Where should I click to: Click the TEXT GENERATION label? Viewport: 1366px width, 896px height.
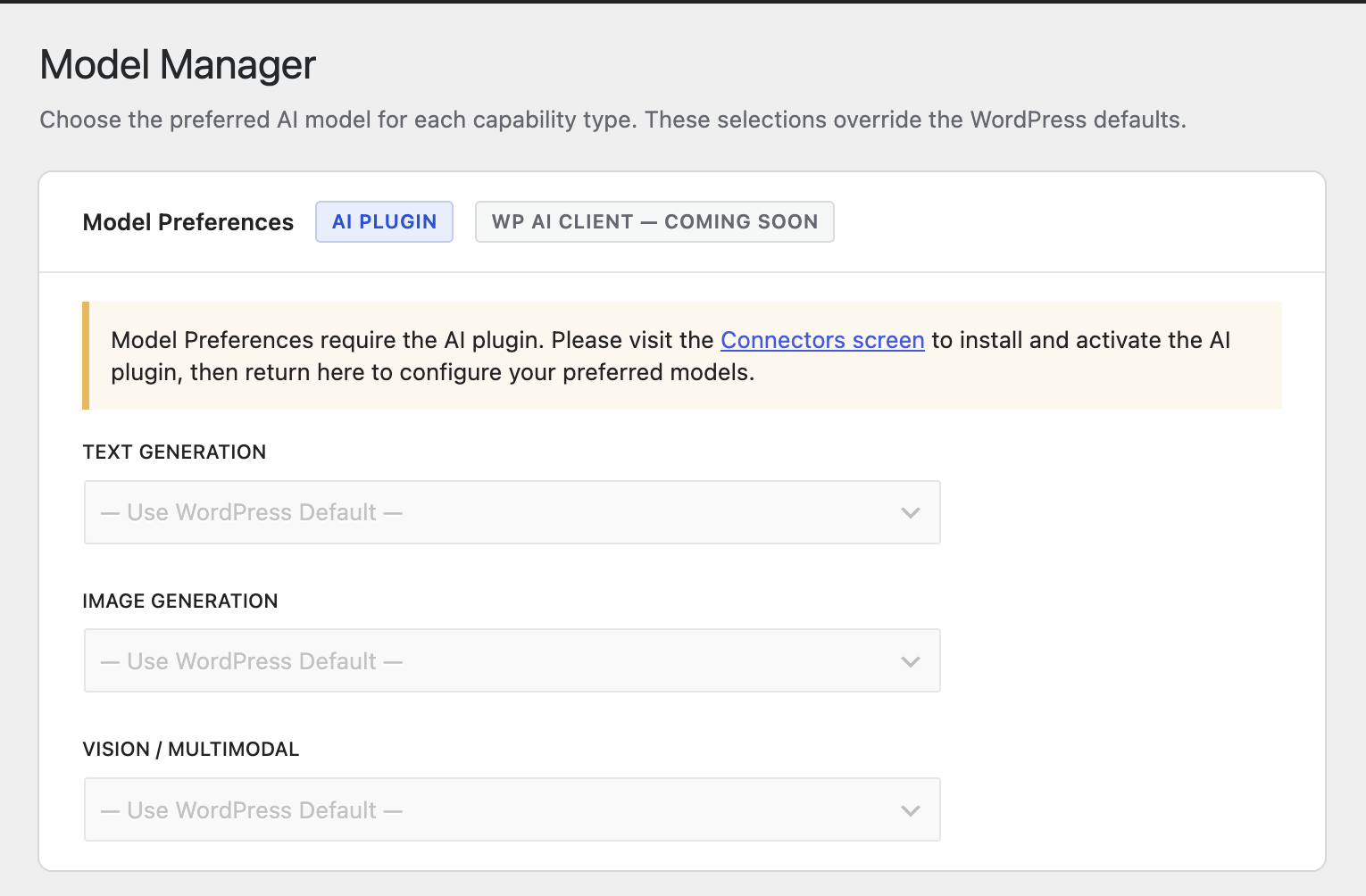pyautogui.click(x=174, y=452)
